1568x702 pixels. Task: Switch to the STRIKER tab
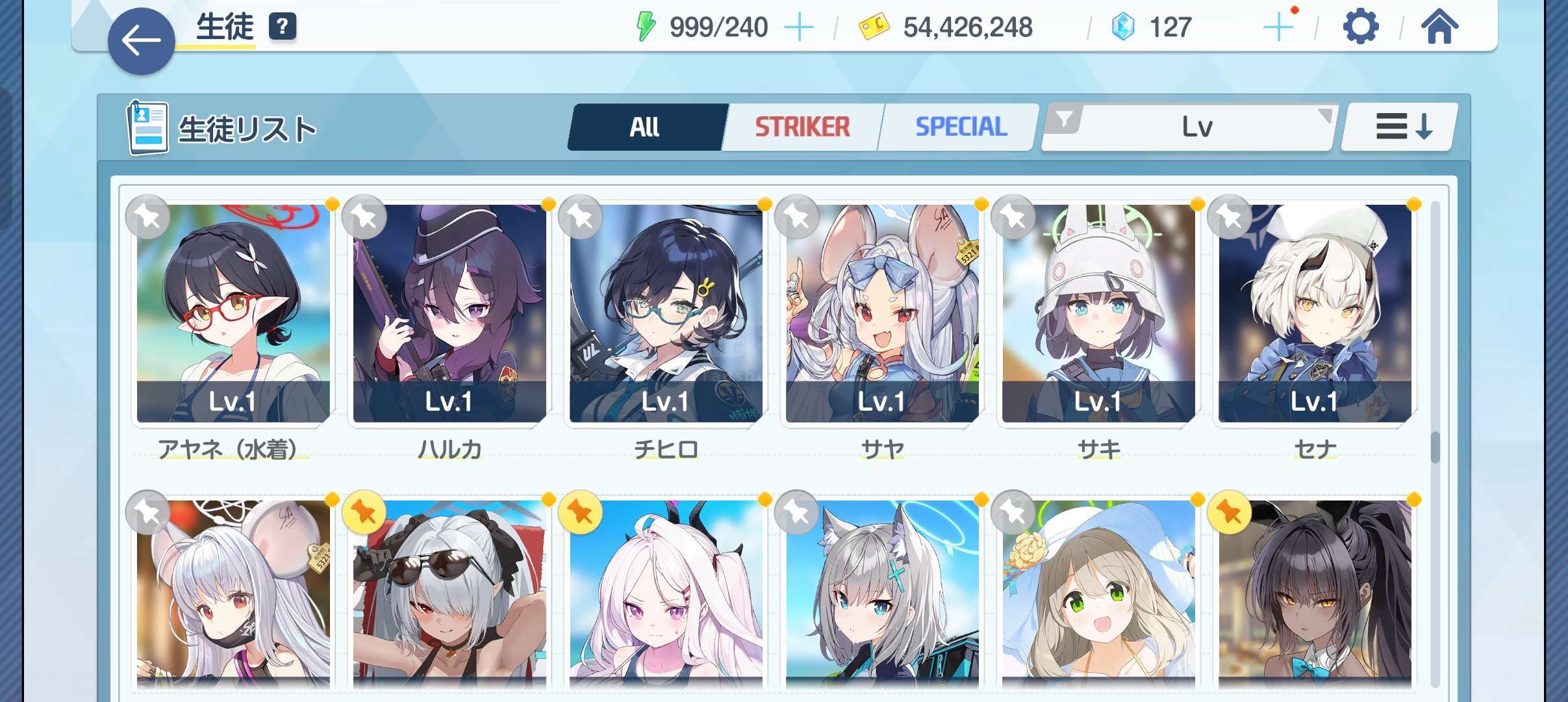coord(802,127)
